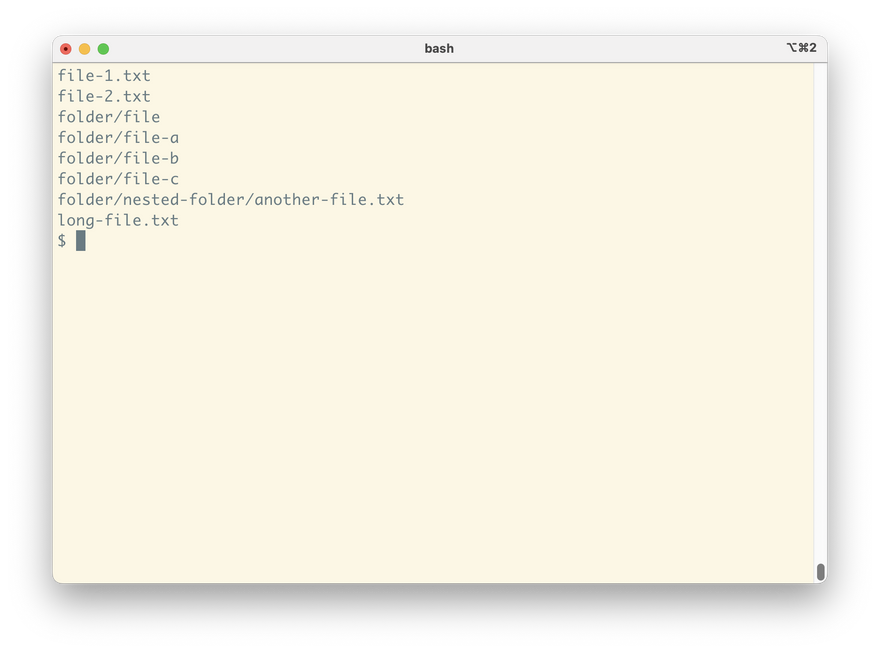
Task: Click the $ prompt symbol
Action: (x=62, y=241)
